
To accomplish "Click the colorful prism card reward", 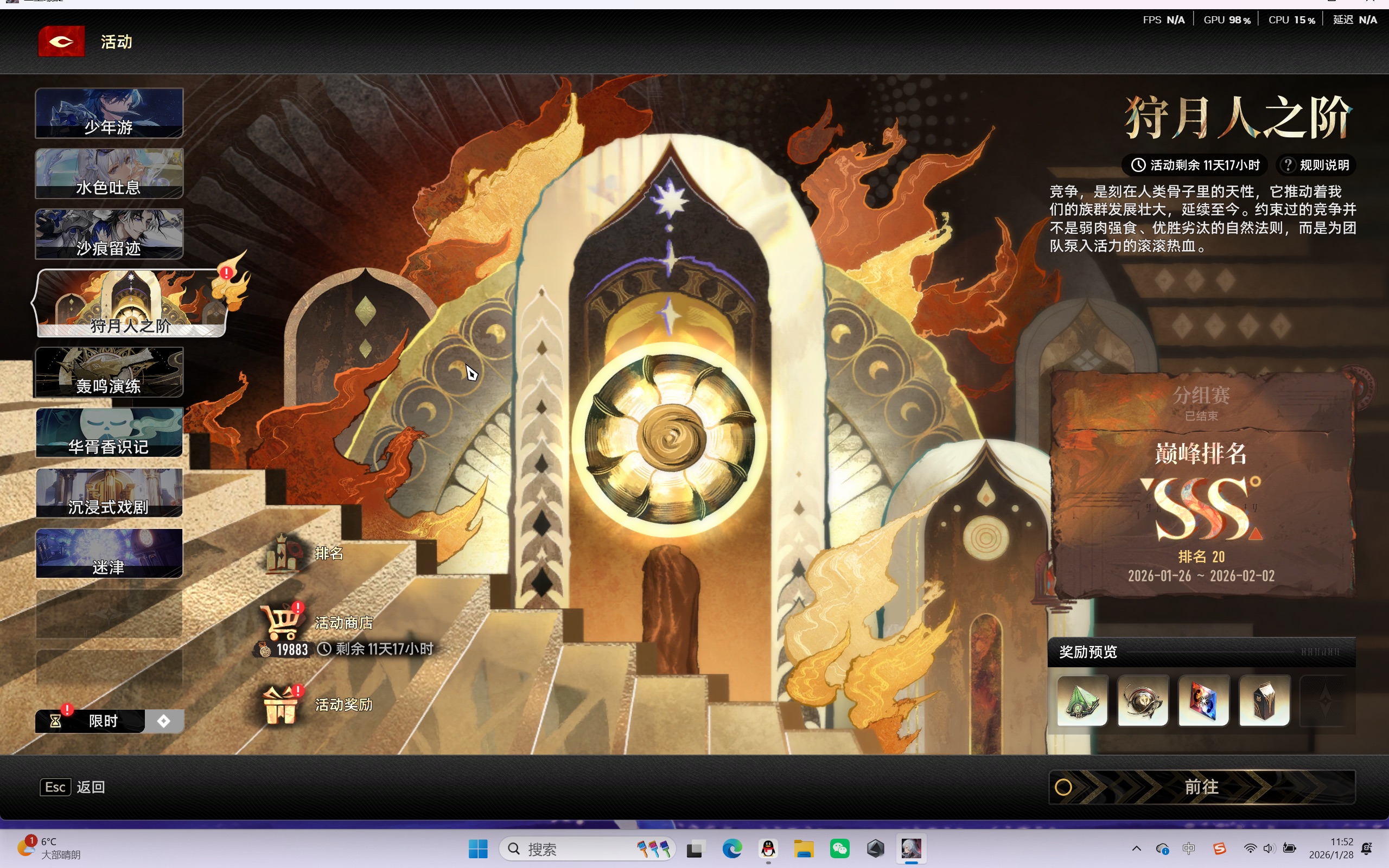I will (x=1203, y=701).
